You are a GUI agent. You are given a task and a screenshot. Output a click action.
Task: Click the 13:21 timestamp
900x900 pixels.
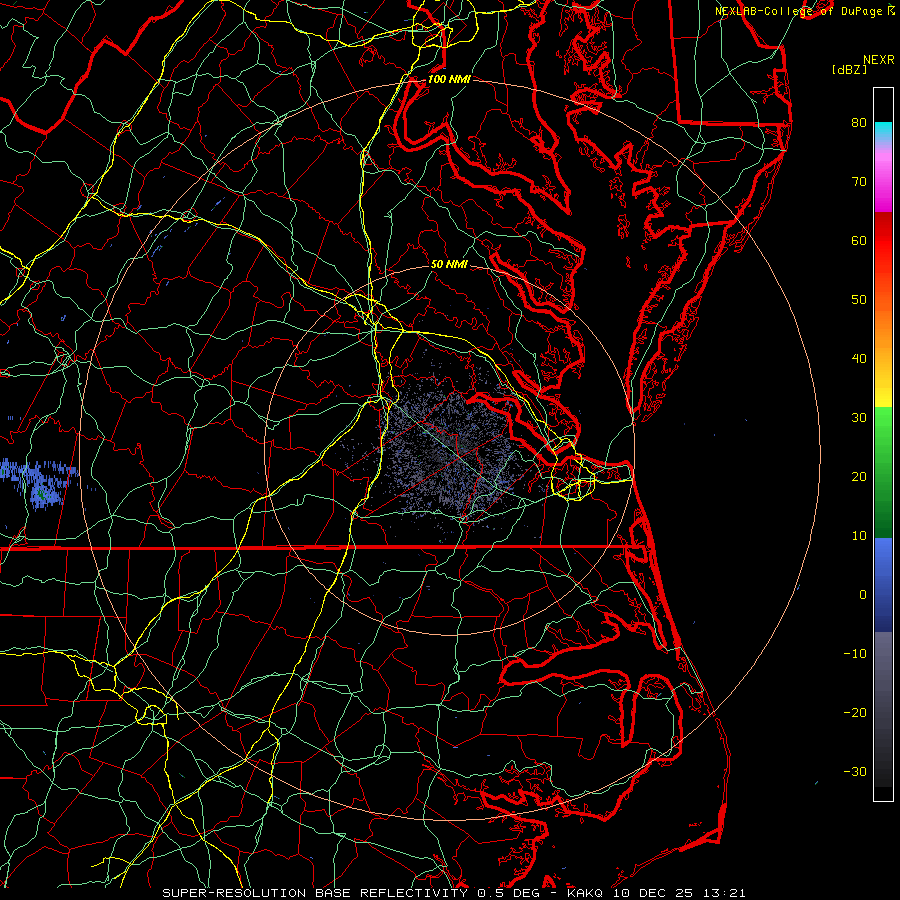click(x=722, y=893)
